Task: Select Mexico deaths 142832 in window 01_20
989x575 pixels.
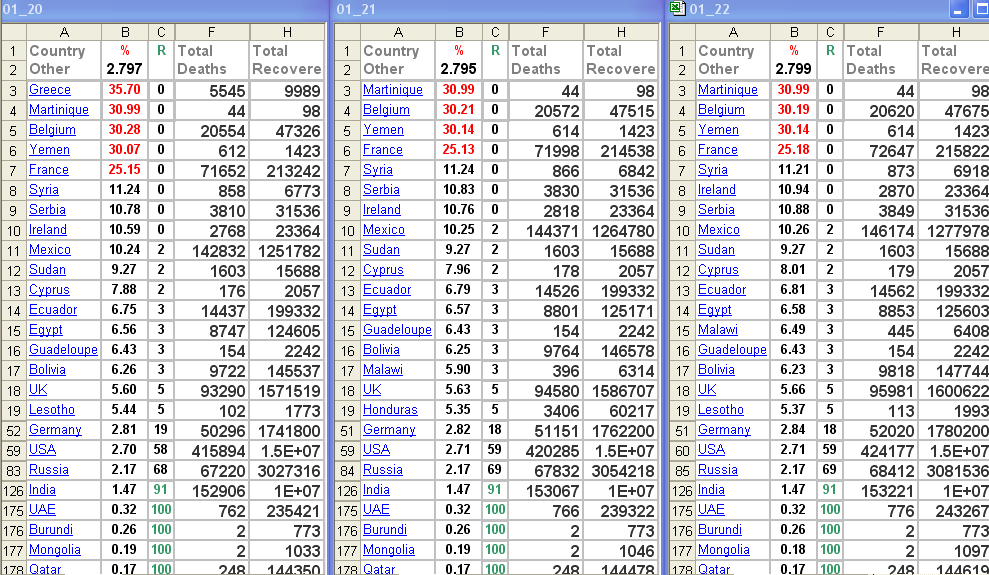Action: pyautogui.click(x=212, y=251)
